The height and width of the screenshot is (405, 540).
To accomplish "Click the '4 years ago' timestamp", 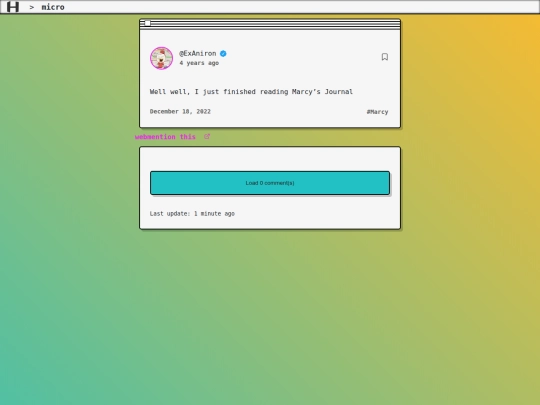I will pos(199,63).
